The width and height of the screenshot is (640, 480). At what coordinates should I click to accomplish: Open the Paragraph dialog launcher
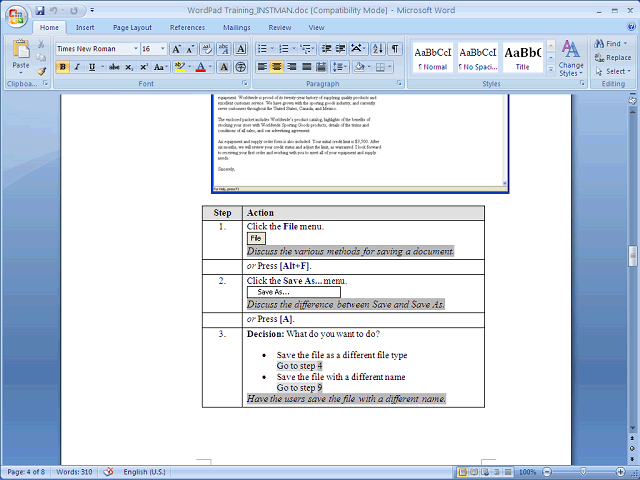pos(399,83)
